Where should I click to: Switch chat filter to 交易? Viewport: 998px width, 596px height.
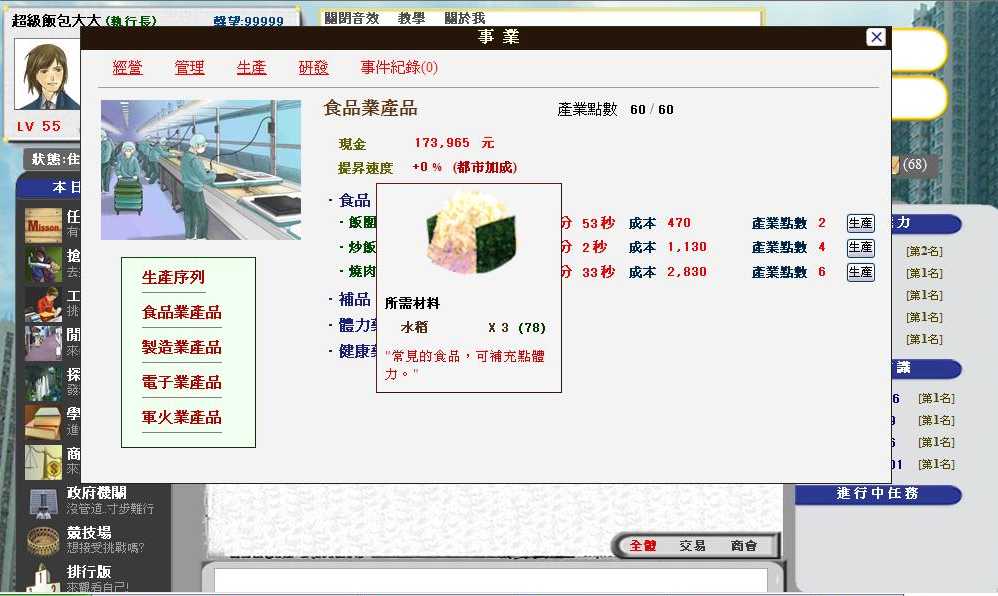coord(692,546)
